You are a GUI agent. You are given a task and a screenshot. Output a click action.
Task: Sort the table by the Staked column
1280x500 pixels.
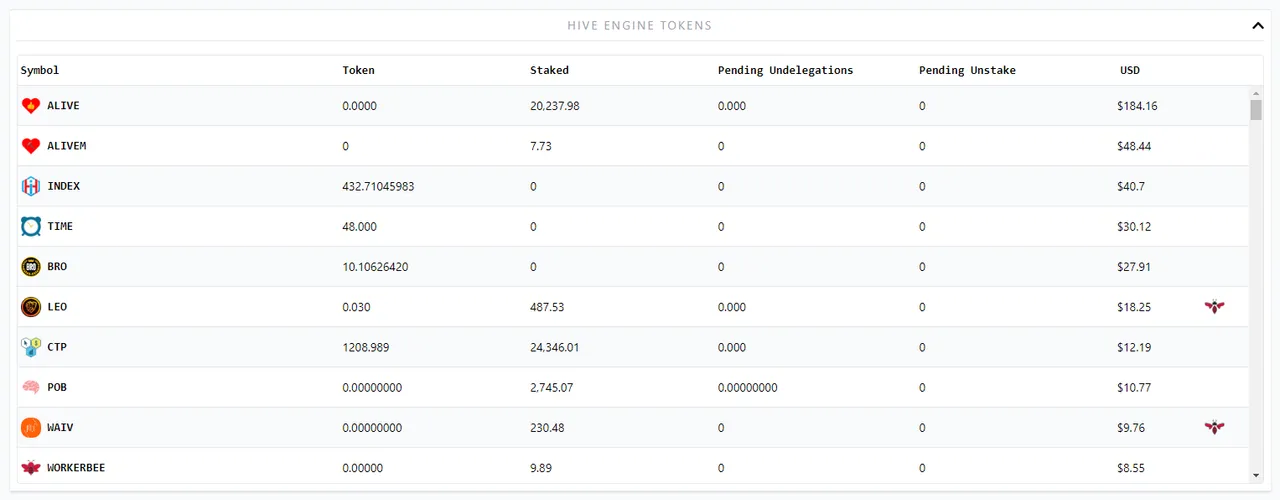pyautogui.click(x=549, y=70)
